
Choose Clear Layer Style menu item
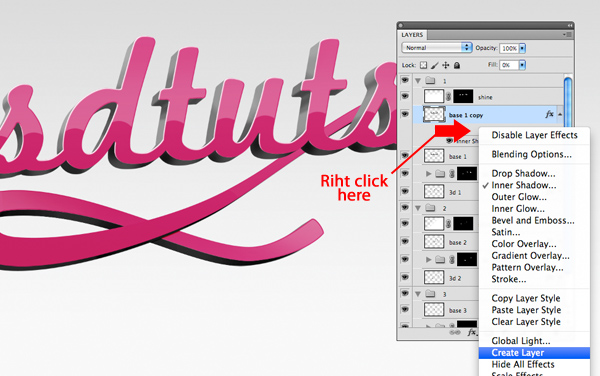pyautogui.click(x=534, y=322)
